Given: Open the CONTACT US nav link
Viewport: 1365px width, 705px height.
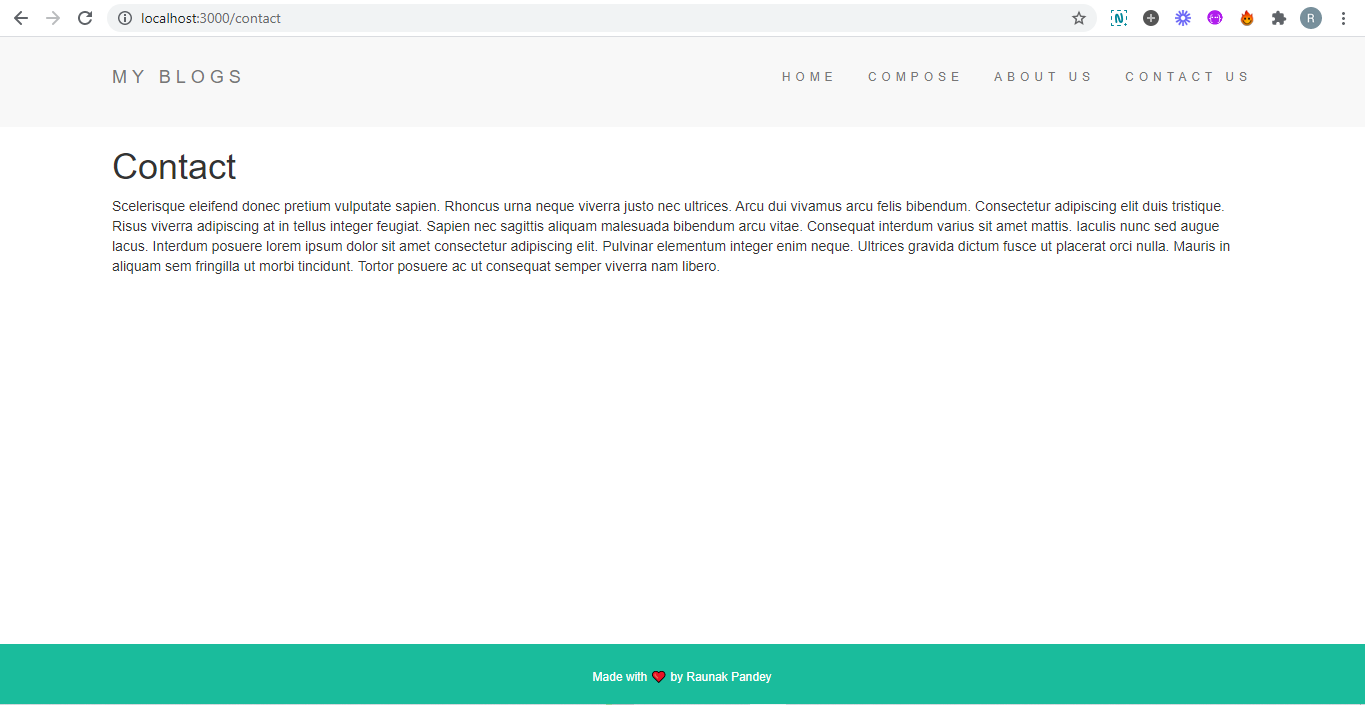Looking at the screenshot, I should pyautogui.click(x=1187, y=77).
